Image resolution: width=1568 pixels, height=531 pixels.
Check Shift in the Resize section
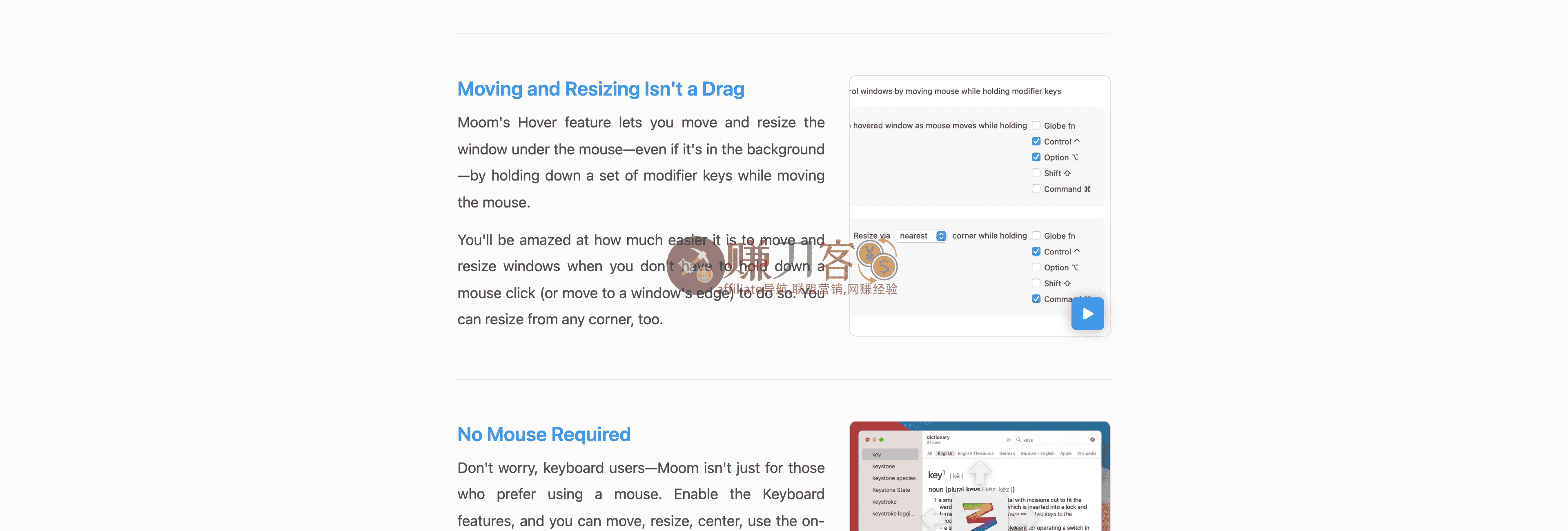tap(1036, 283)
